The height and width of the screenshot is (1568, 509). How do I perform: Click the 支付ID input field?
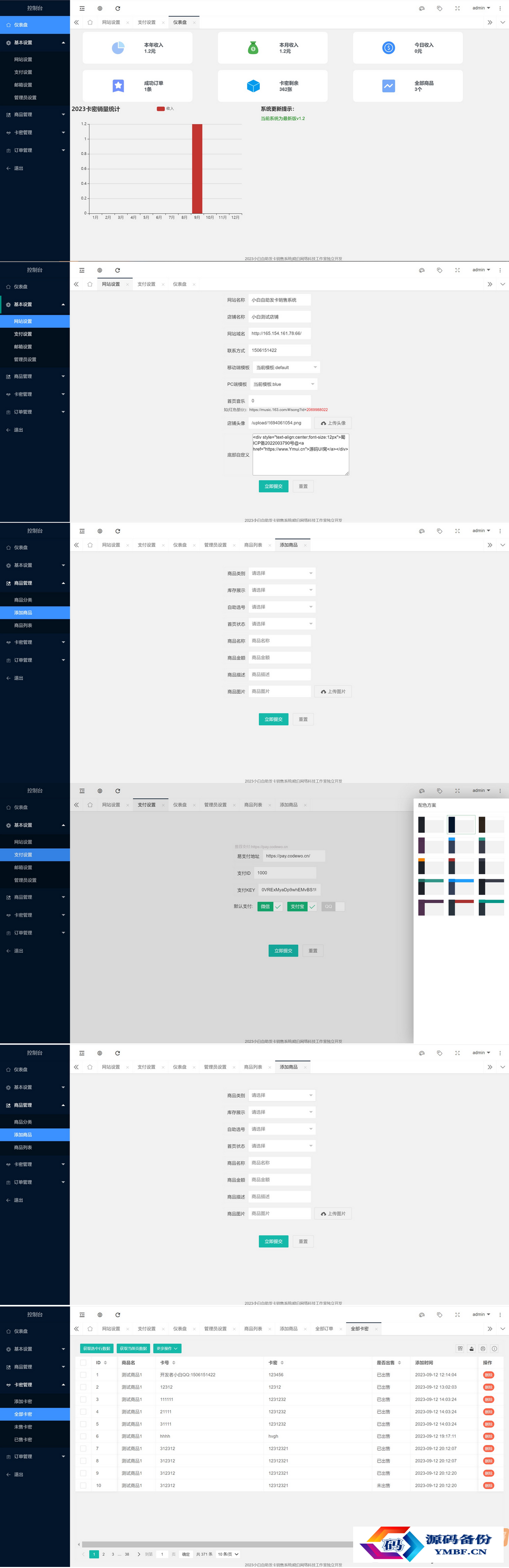click(285, 873)
